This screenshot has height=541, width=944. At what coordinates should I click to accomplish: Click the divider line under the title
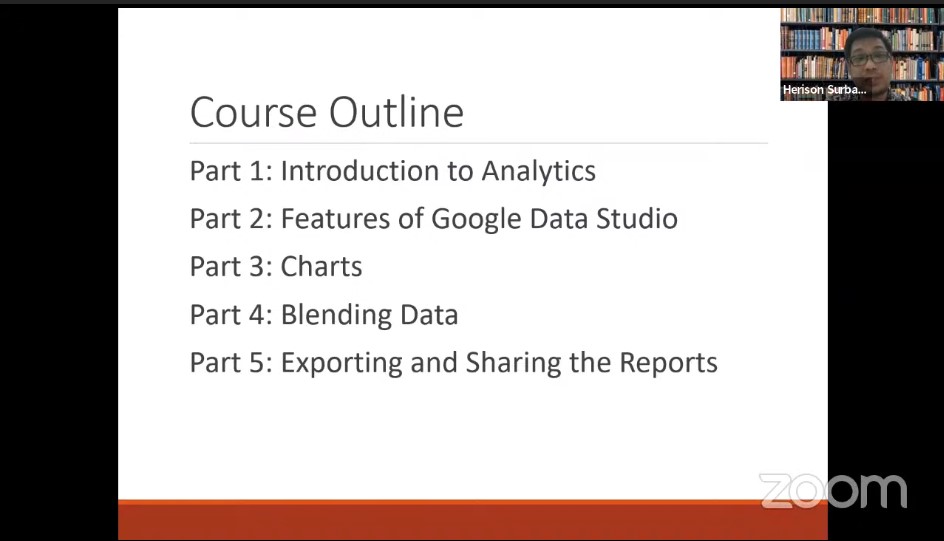point(479,143)
